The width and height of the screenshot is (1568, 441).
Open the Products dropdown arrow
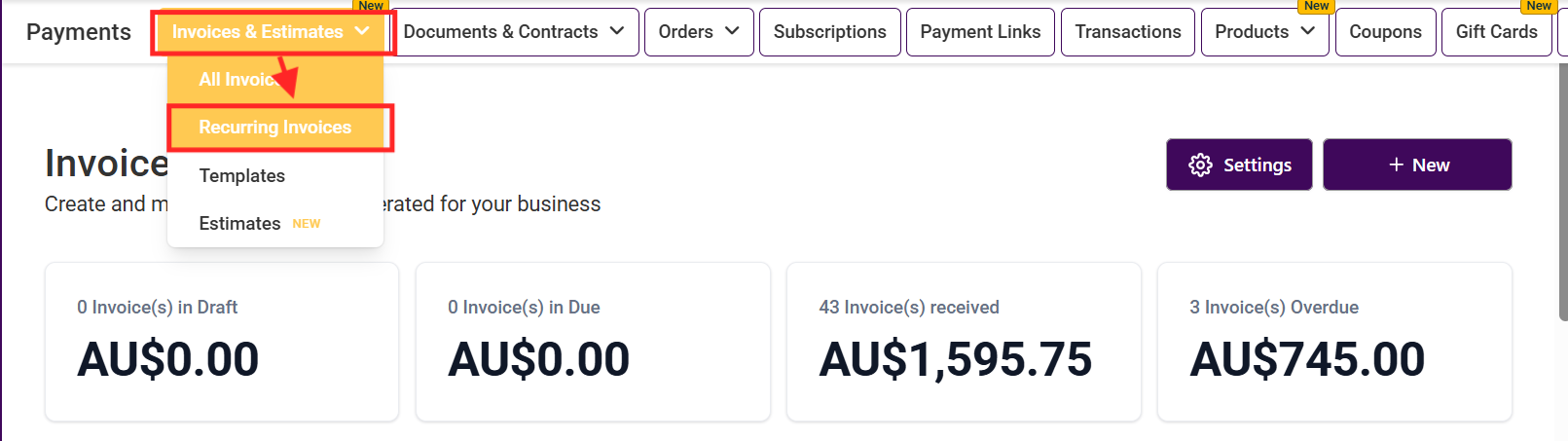click(x=1308, y=32)
